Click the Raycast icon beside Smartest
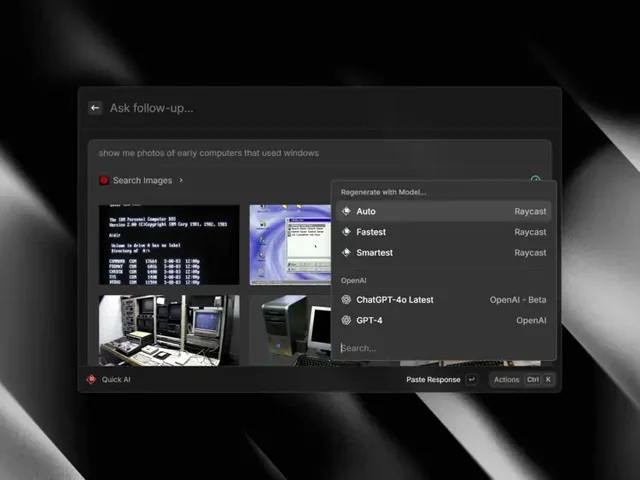Image resolution: width=640 pixels, height=480 pixels. [346, 253]
